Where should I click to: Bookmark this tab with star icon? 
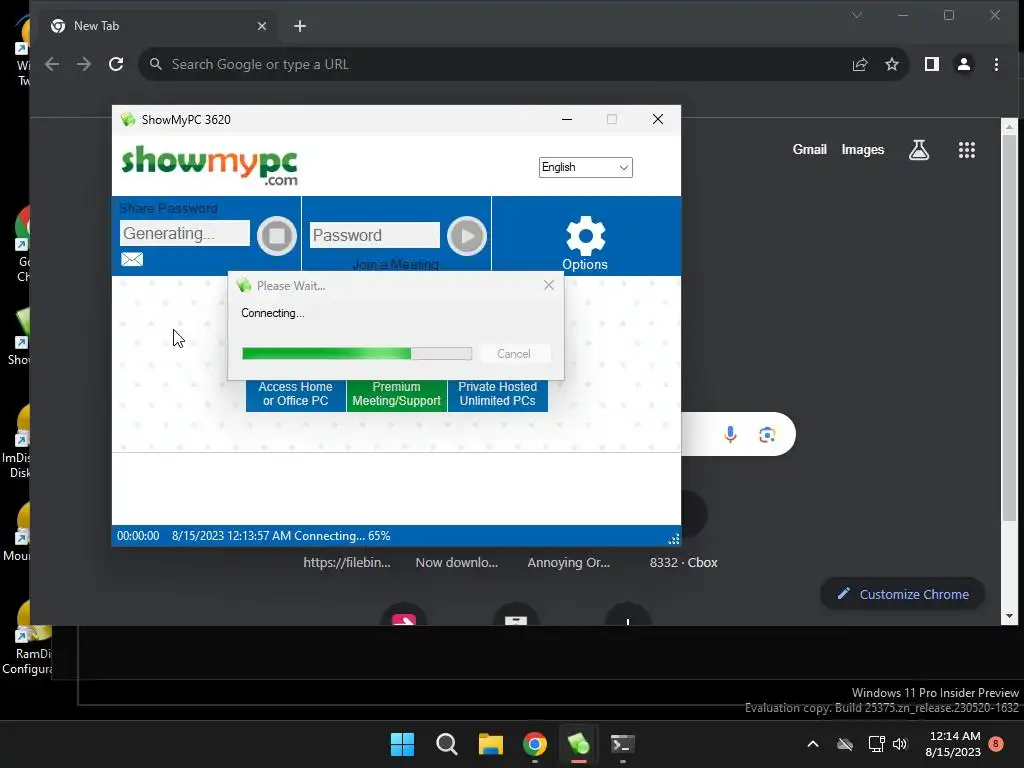coord(892,64)
